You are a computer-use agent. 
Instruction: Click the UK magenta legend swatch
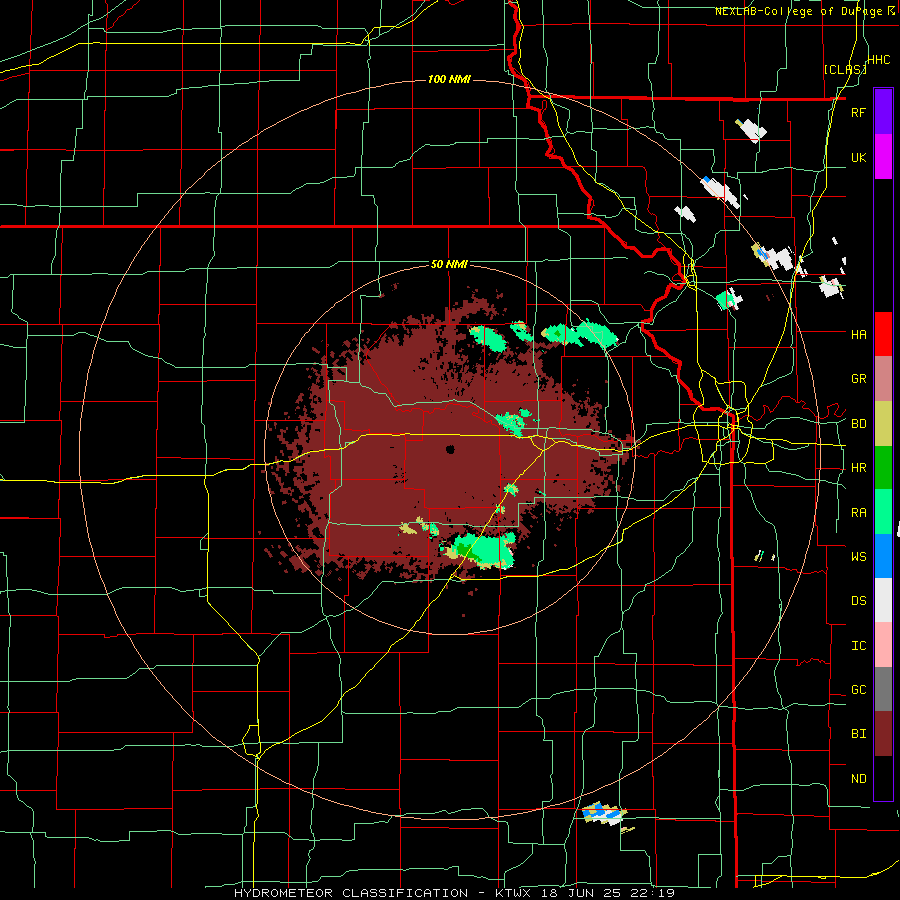click(883, 157)
